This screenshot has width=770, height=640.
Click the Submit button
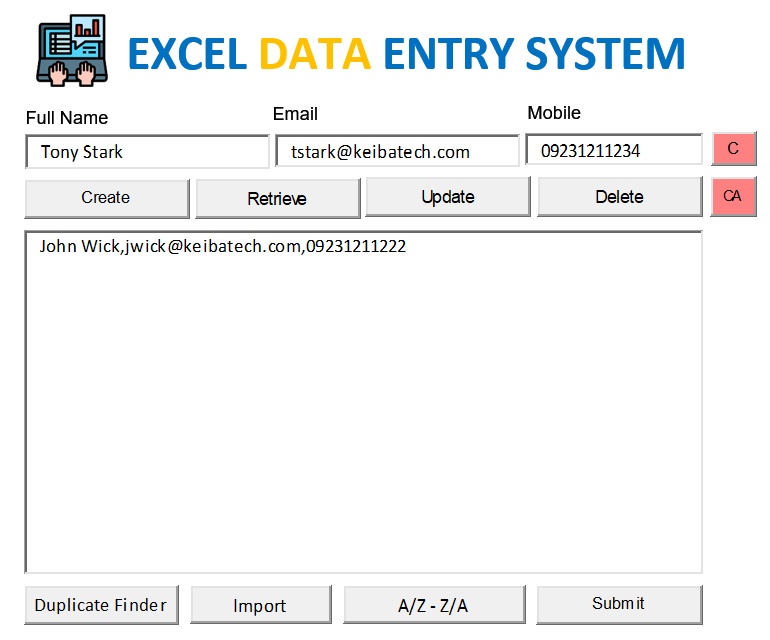pyautogui.click(x=619, y=604)
